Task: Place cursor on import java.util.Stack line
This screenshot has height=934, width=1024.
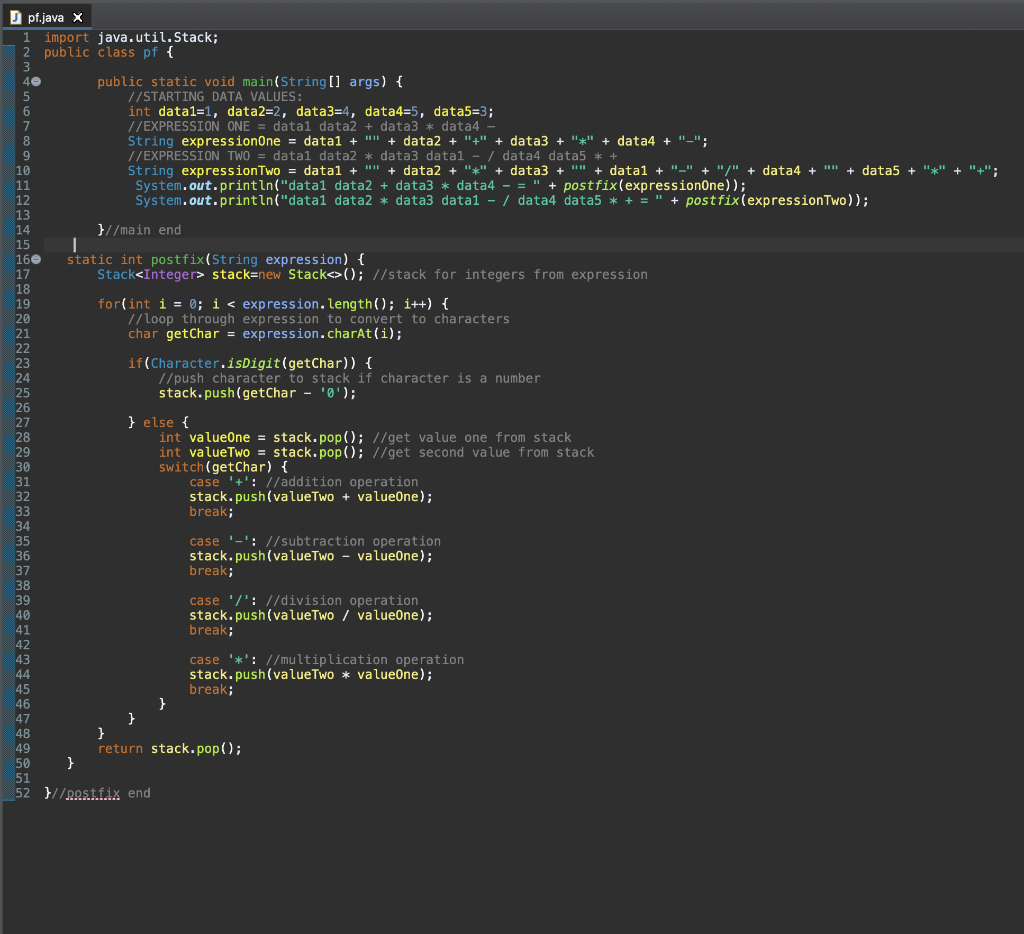Action: [x=131, y=37]
